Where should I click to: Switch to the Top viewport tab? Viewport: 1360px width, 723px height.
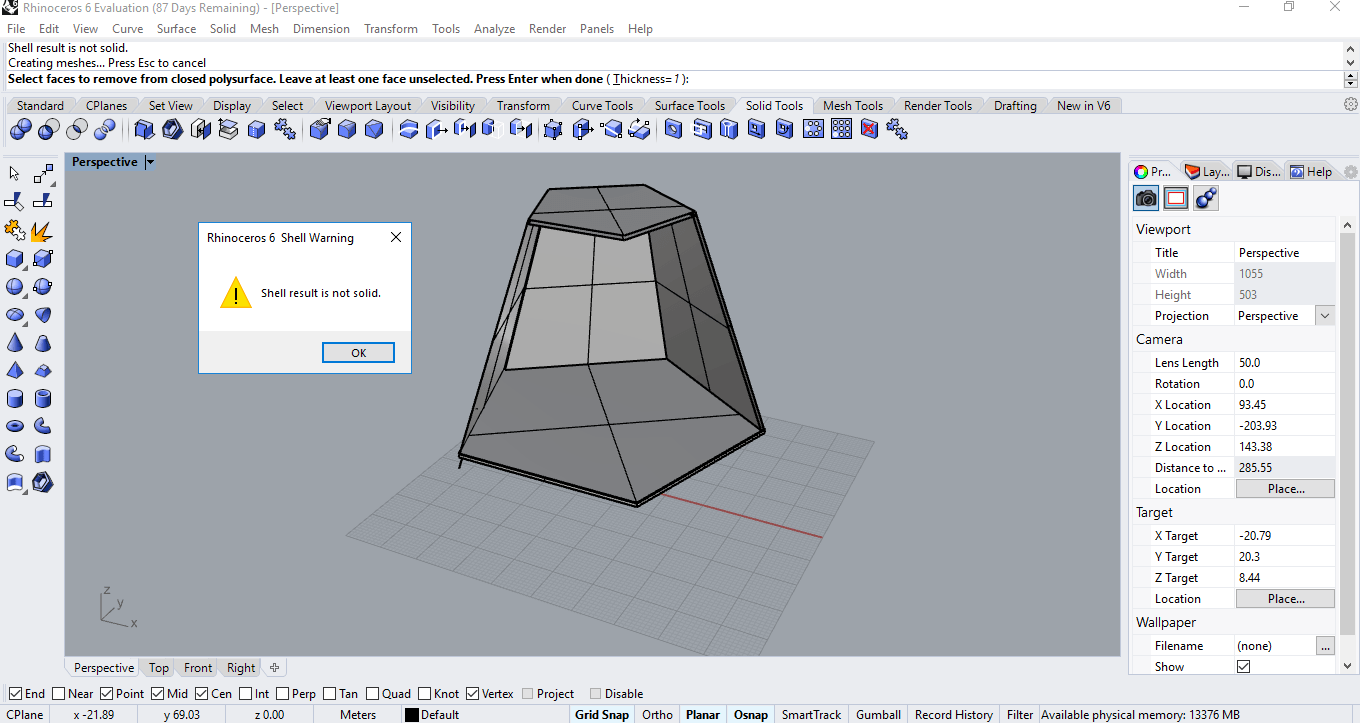(159, 668)
